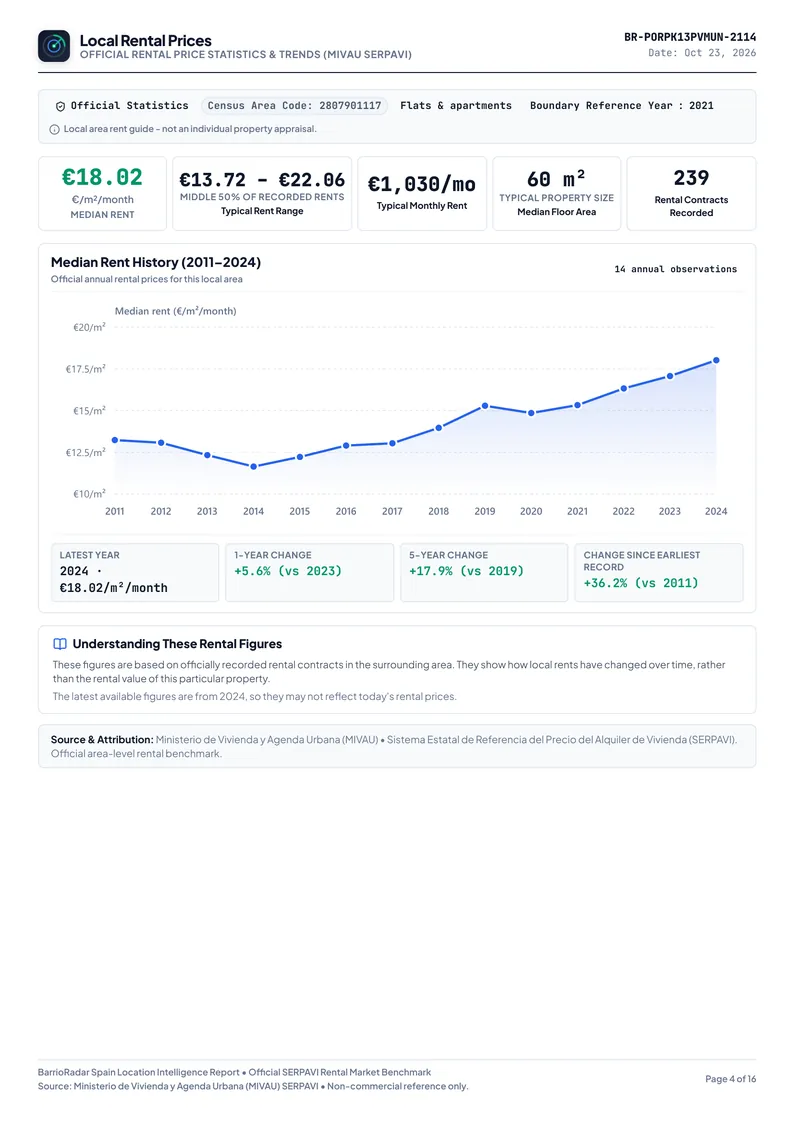
Task: Click the €10/m² y-axis label
Action: click(89, 493)
